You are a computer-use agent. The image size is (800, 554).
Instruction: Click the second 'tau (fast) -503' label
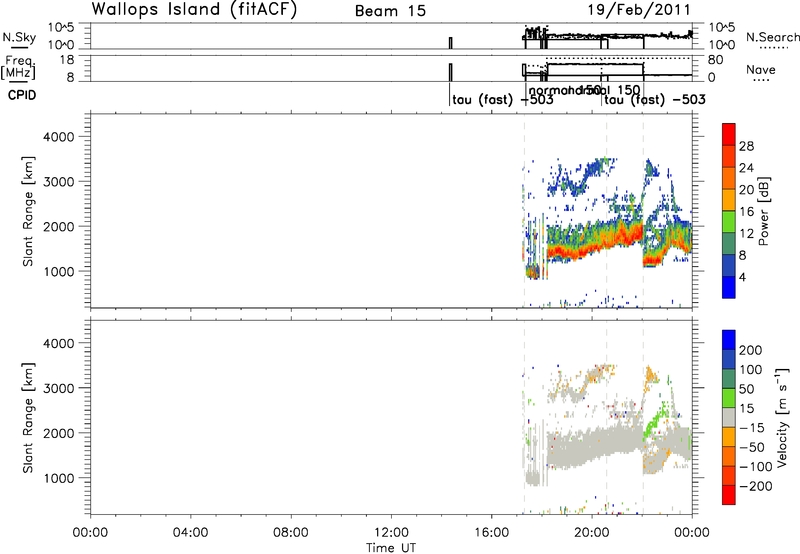tap(655, 99)
